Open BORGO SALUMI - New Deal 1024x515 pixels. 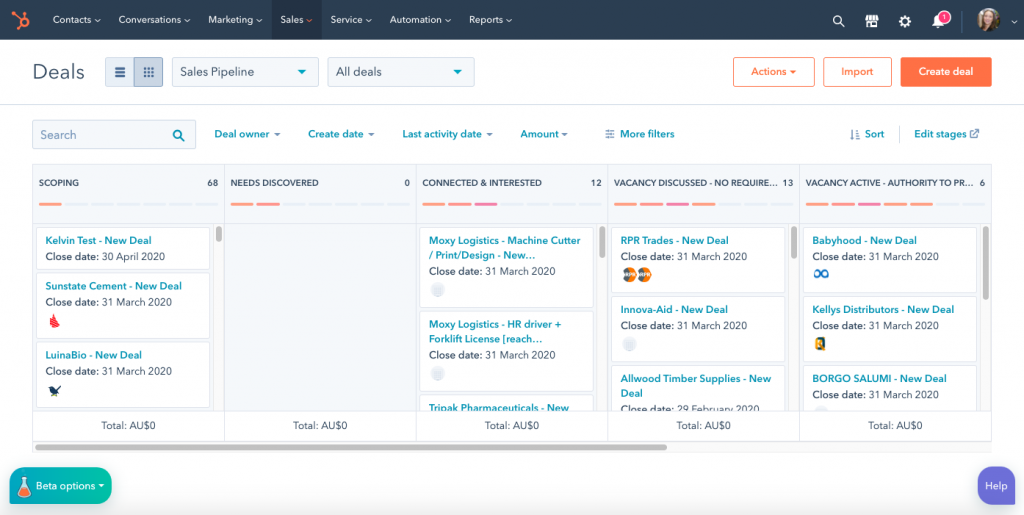click(x=879, y=379)
